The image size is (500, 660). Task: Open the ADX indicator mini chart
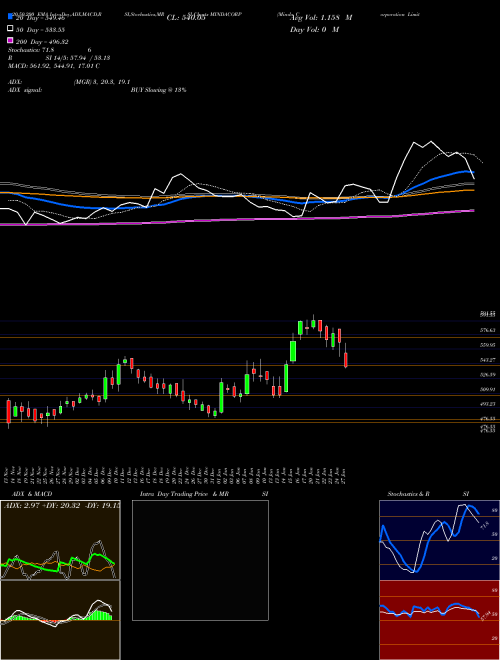tap(60, 540)
